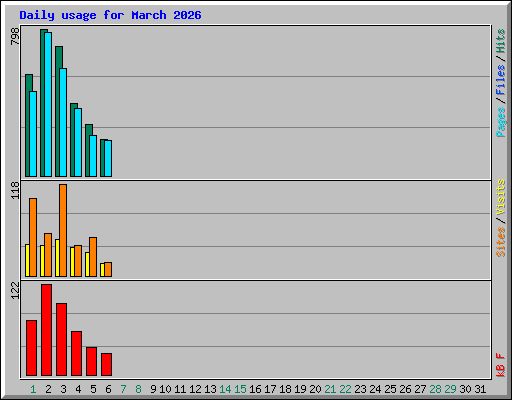Click day 6 on the x-axis
Screen dimensions: 512x400
(108, 389)
